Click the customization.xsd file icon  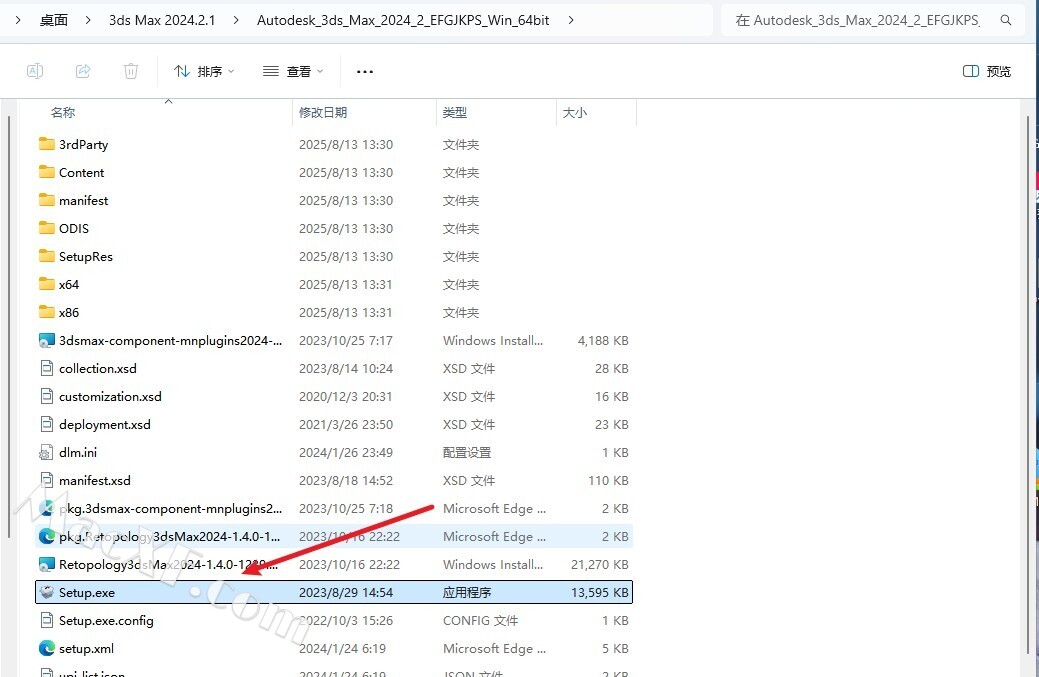[x=46, y=396]
